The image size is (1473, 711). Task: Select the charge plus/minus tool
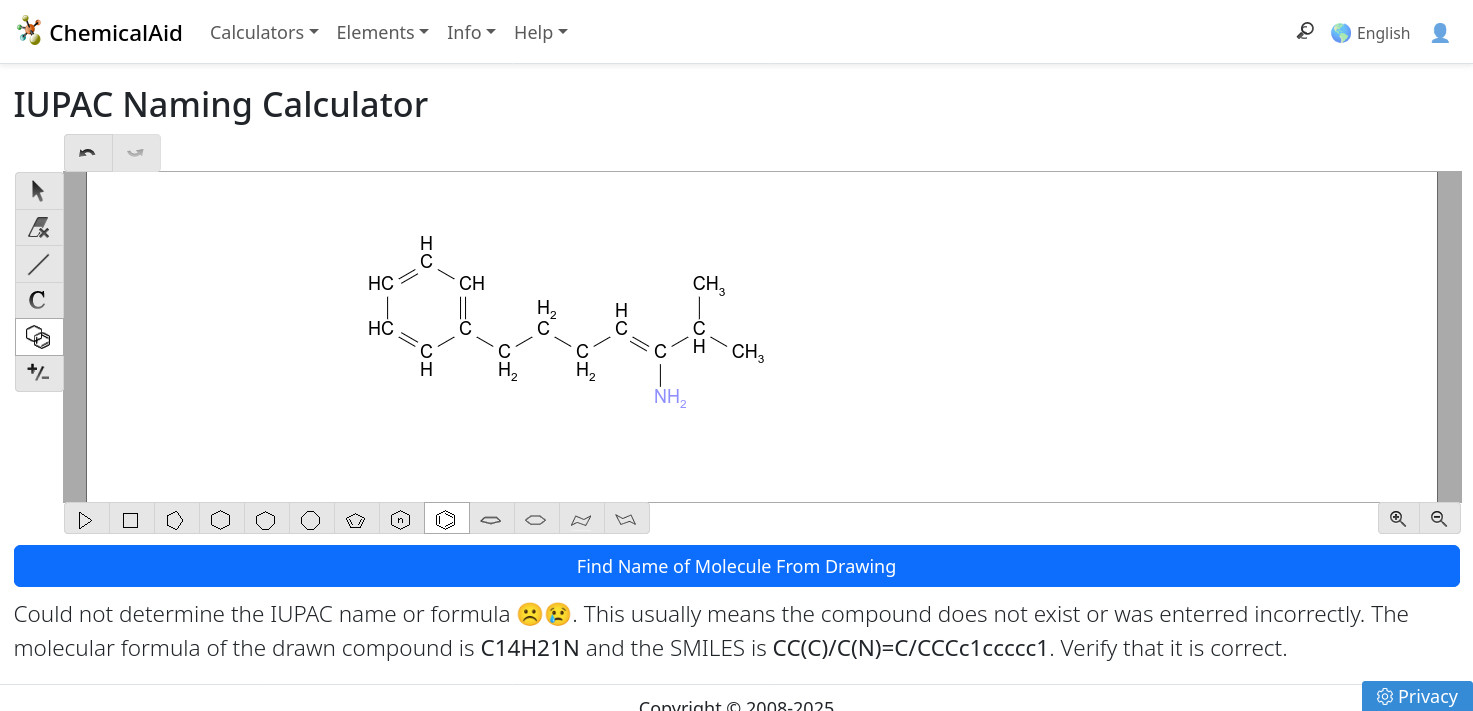coord(39,373)
